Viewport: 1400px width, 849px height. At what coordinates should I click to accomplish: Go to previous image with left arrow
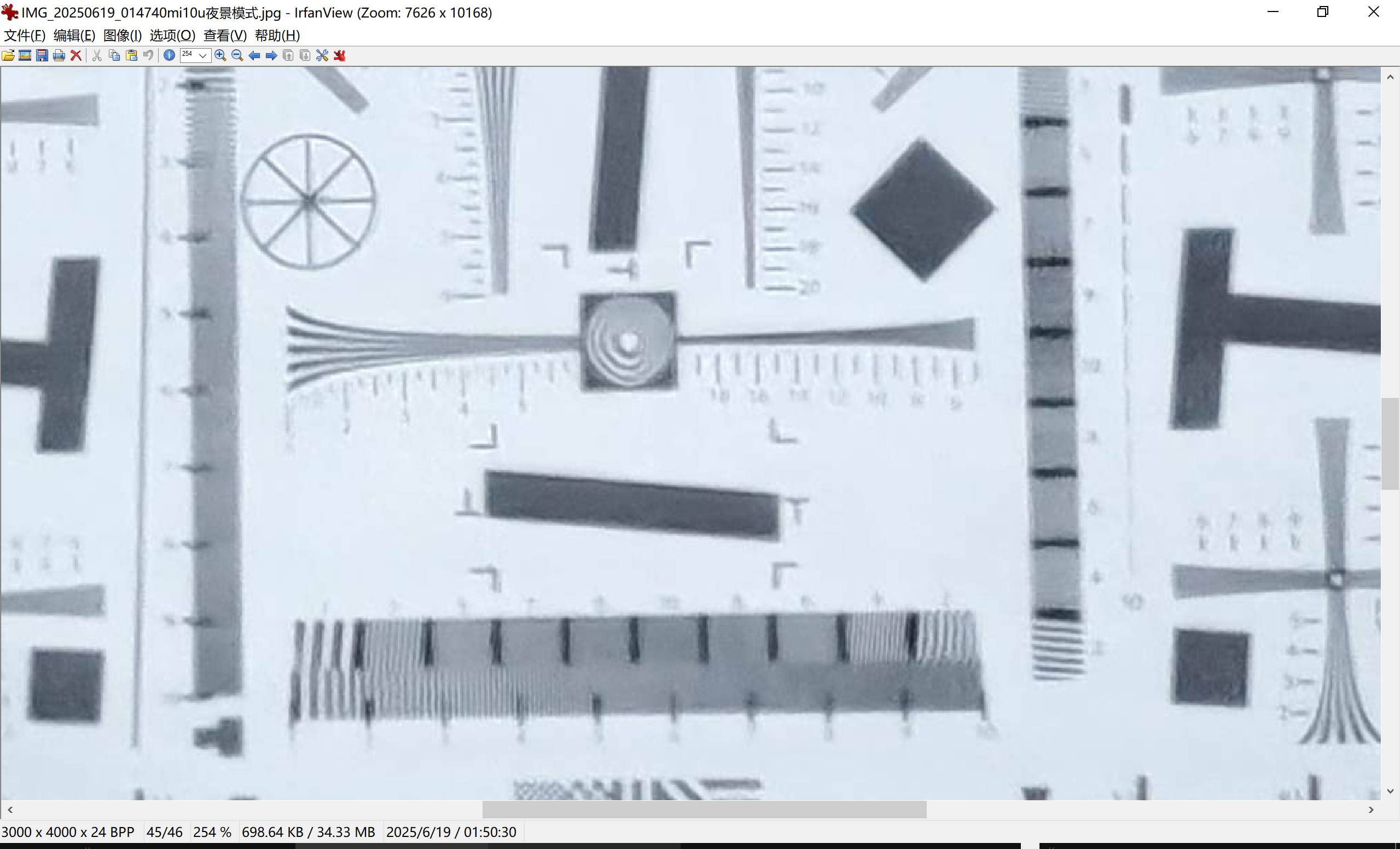(254, 55)
